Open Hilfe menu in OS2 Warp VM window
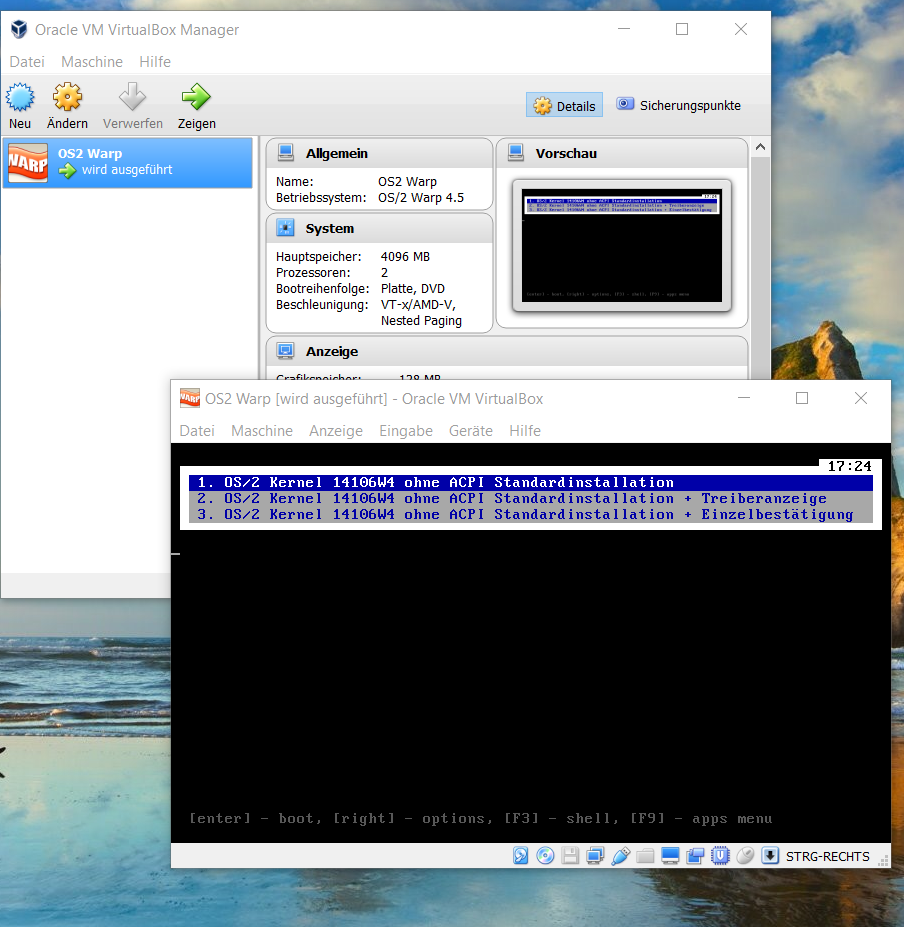 (525, 430)
